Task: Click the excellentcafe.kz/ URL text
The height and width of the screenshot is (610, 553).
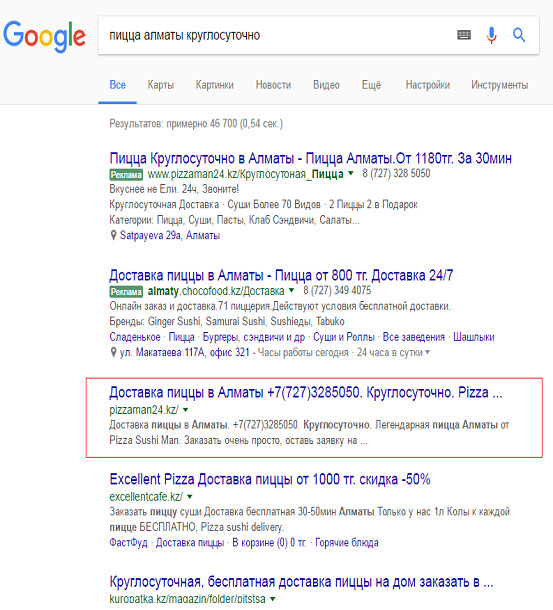Action: (146, 497)
